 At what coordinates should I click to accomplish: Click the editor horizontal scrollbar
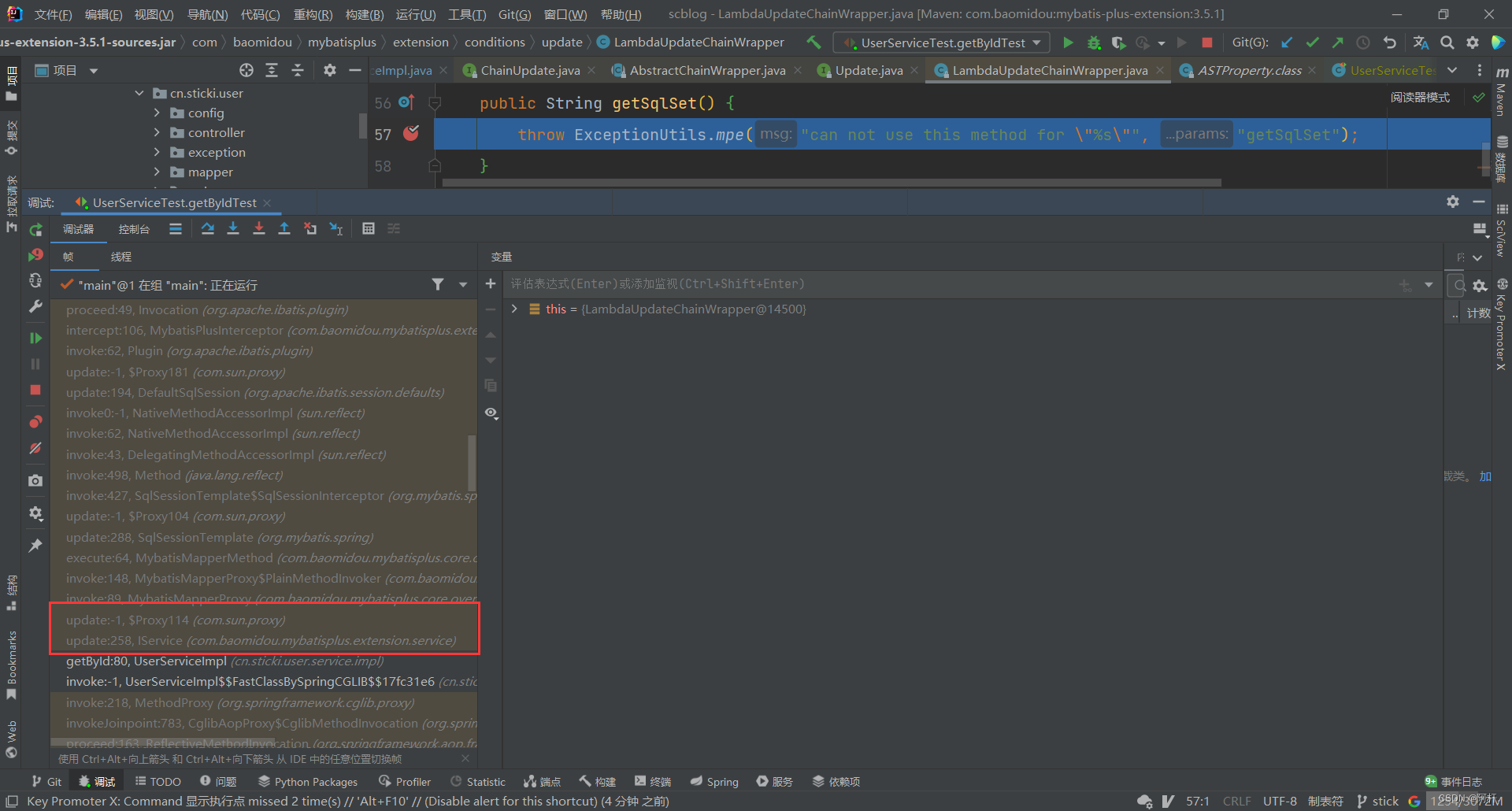pos(832,183)
